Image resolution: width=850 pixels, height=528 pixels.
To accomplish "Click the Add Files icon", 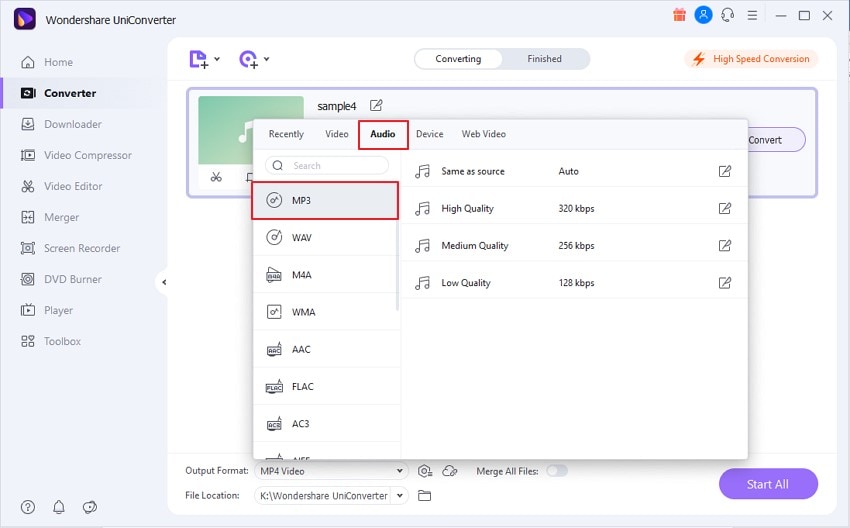I will click(198, 59).
